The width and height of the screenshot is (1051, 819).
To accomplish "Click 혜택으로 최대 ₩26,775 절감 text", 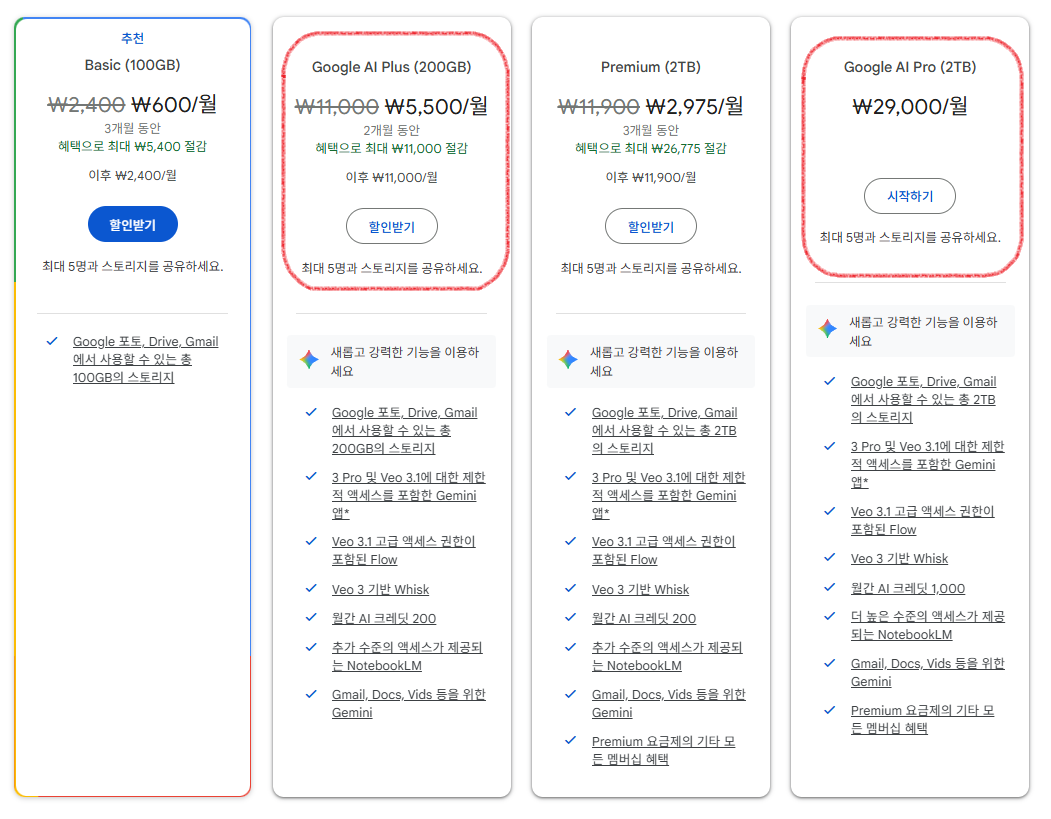I will (650, 148).
